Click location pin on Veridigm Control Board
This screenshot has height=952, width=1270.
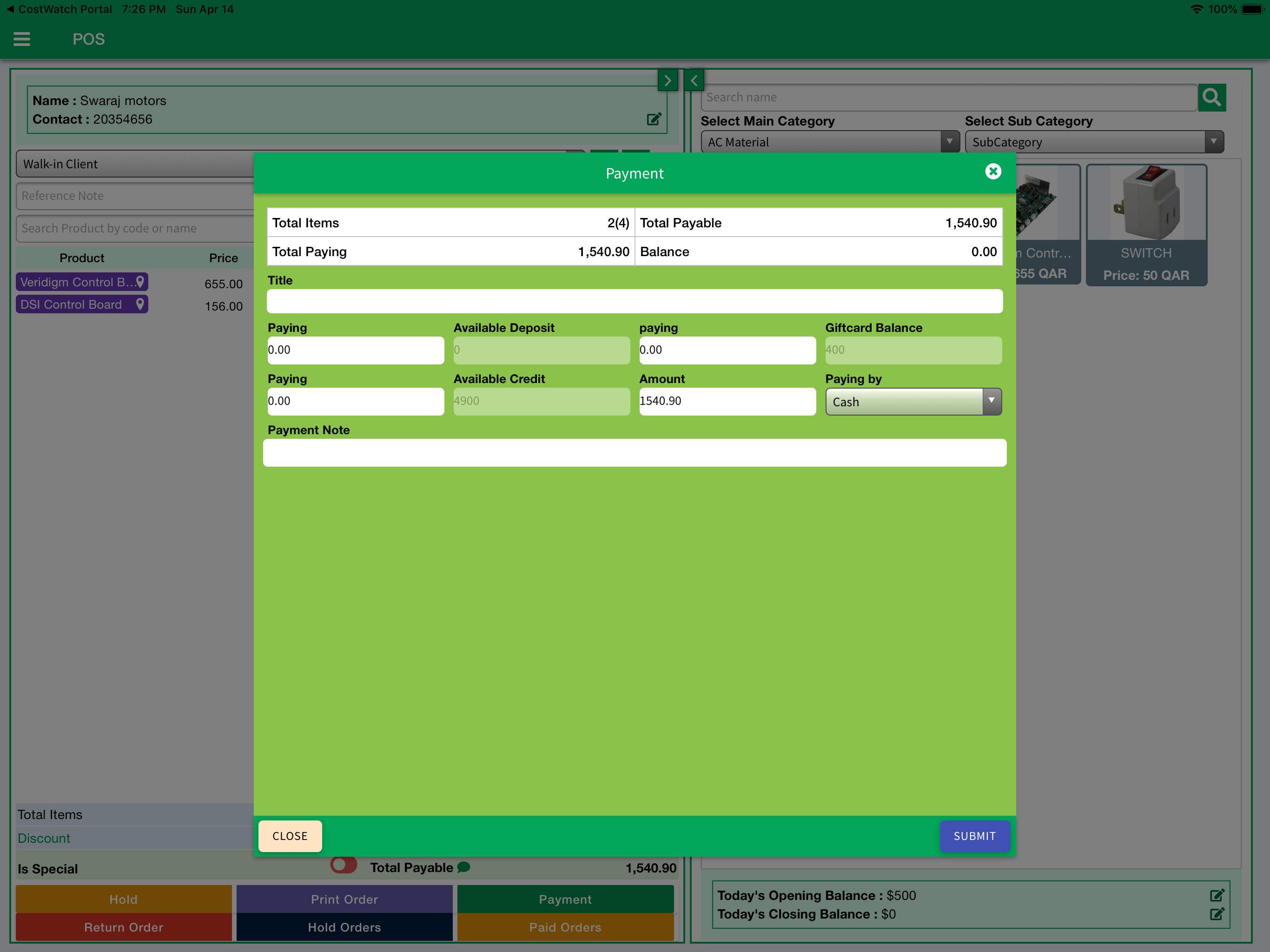(139, 282)
